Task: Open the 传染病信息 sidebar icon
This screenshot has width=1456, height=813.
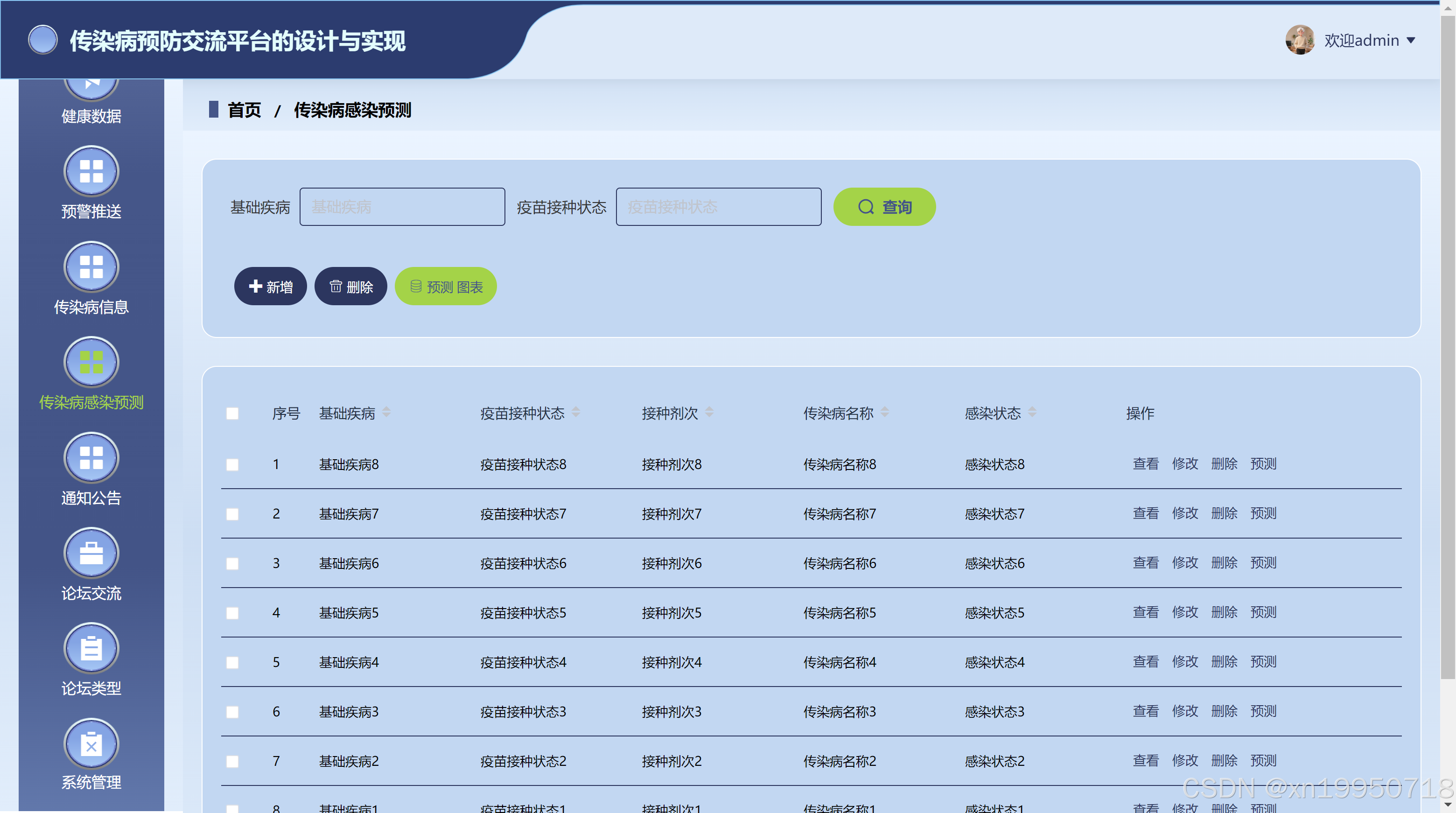Action: pyautogui.click(x=91, y=266)
